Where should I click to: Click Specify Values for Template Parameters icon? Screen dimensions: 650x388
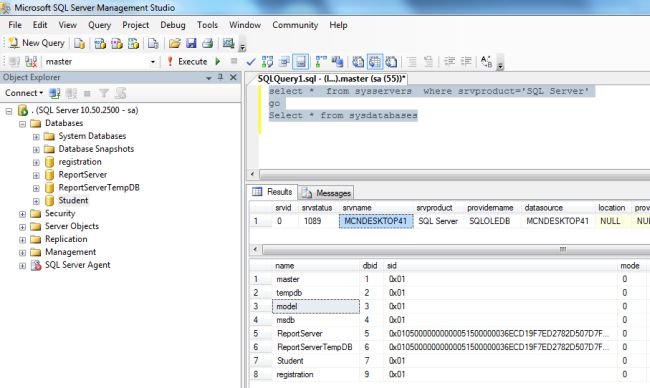(x=486, y=62)
